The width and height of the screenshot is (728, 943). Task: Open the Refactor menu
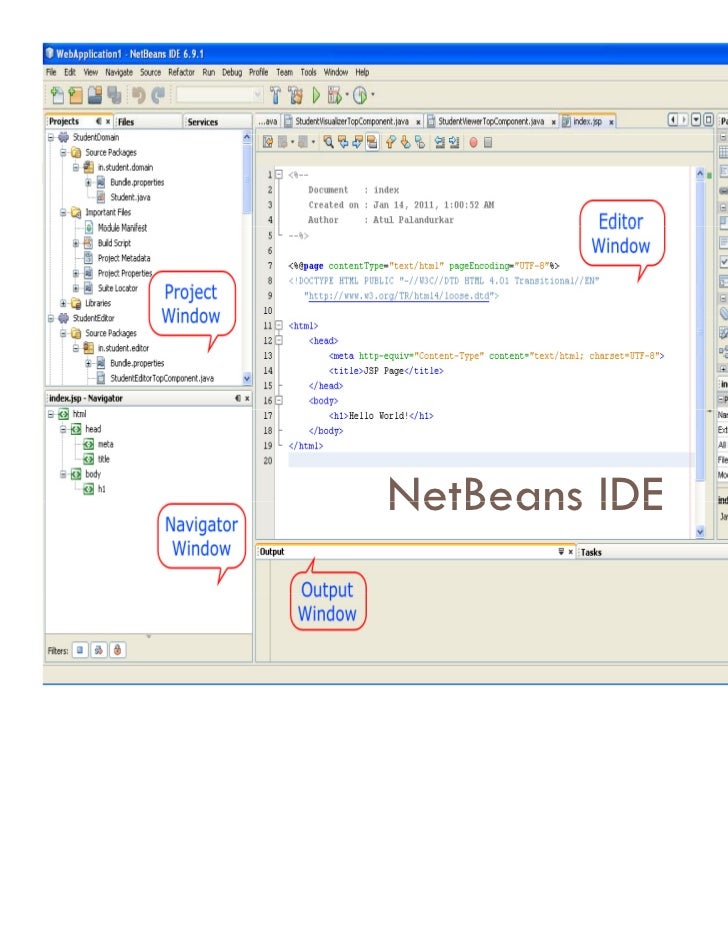tap(181, 72)
